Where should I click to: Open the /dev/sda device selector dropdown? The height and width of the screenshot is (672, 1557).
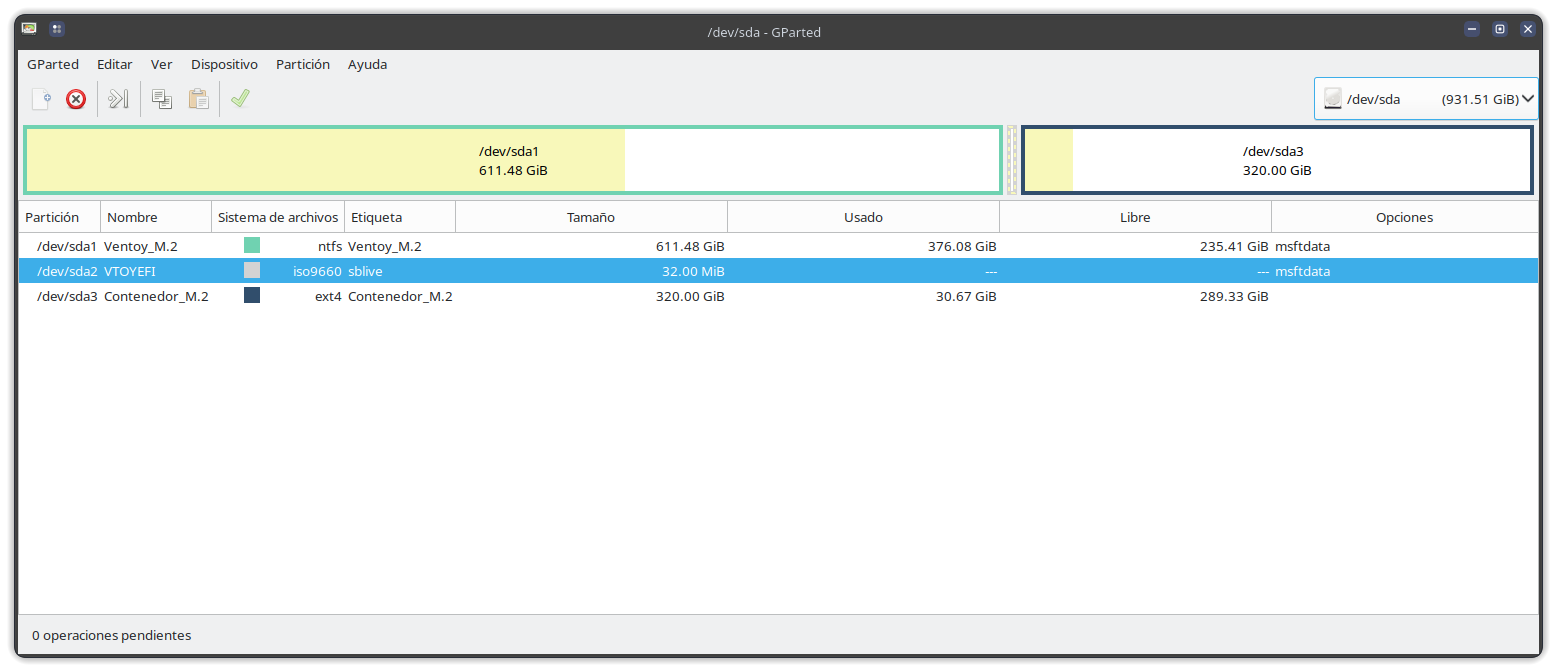coord(1426,99)
